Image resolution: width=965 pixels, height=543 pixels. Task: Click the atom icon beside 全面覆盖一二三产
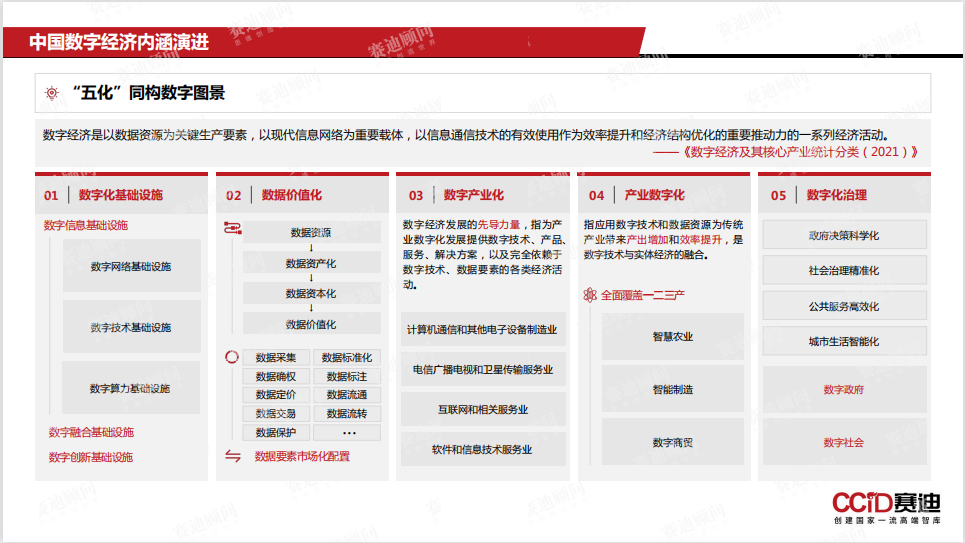point(590,295)
